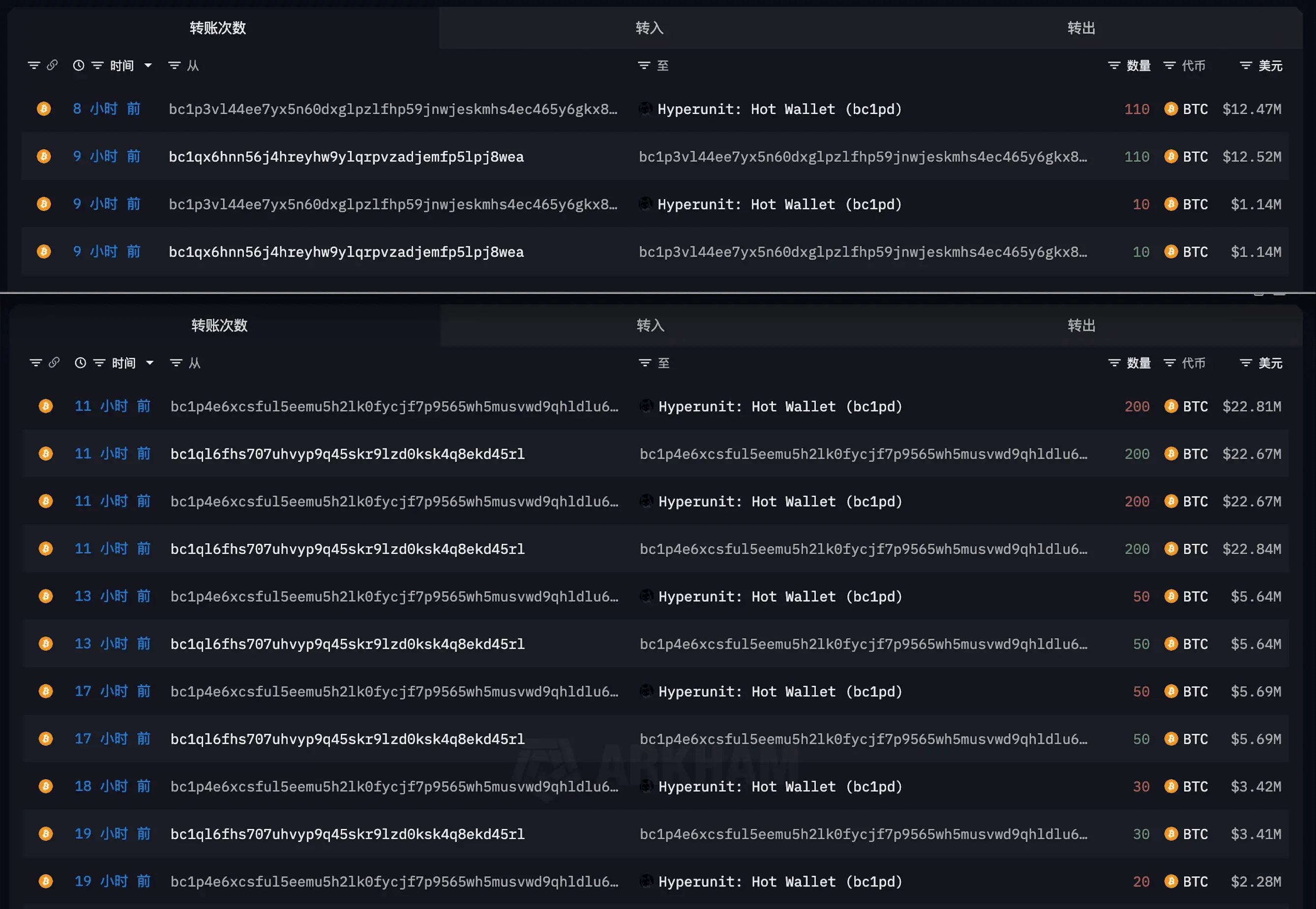Image resolution: width=1316 pixels, height=909 pixels.
Task: Expand the 时间 sort dropdown in top table
Action: [x=148, y=65]
